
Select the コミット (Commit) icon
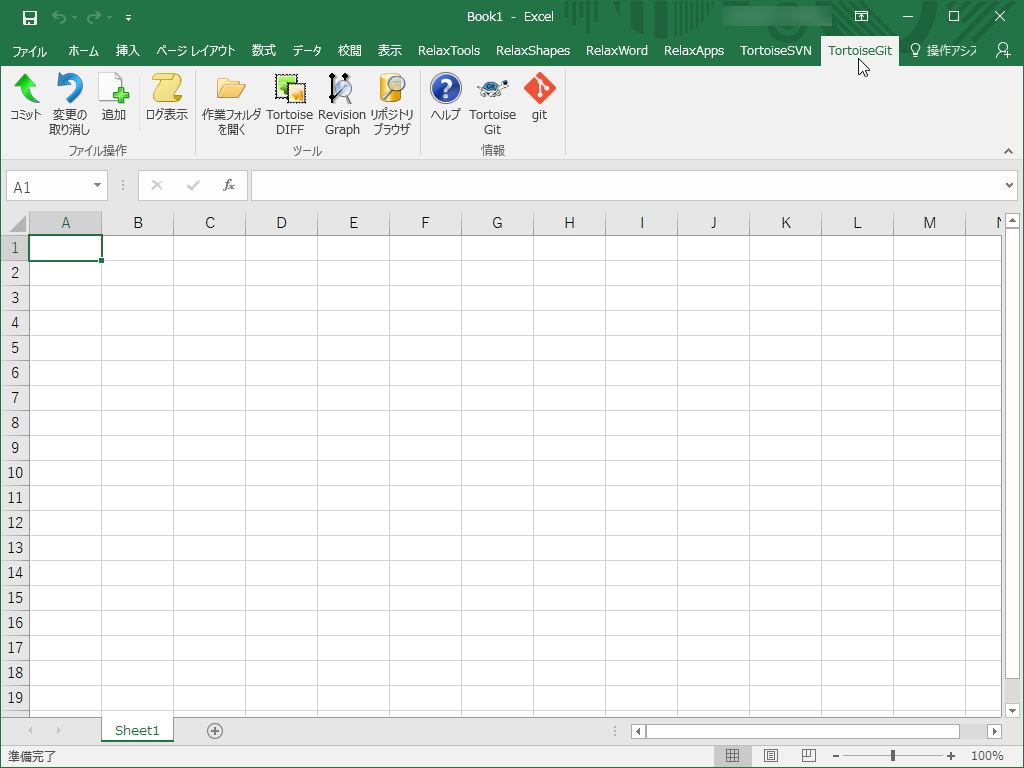(x=25, y=100)
